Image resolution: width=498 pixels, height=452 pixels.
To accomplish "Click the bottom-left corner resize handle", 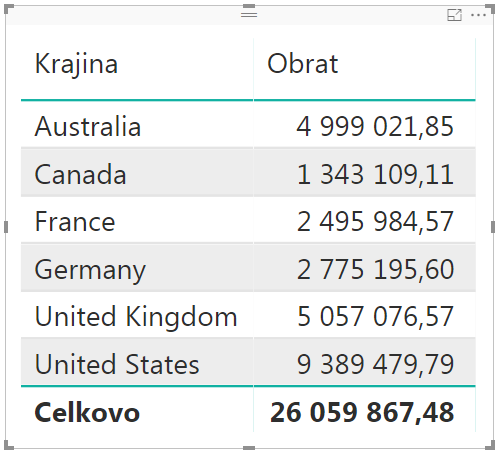I will (x=8, y=445).
